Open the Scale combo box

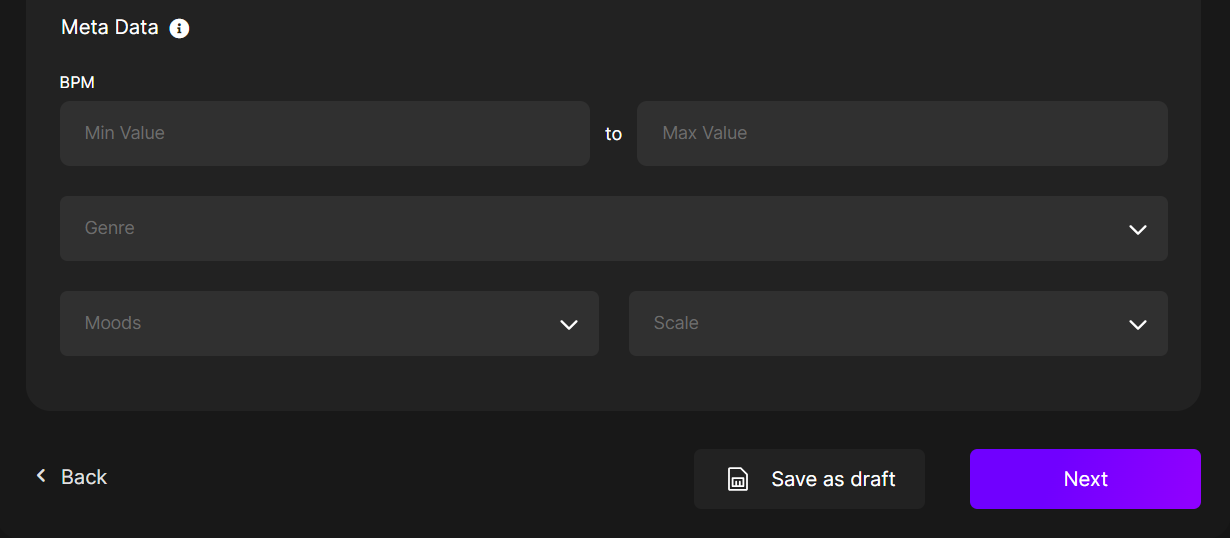click(898, 323)
